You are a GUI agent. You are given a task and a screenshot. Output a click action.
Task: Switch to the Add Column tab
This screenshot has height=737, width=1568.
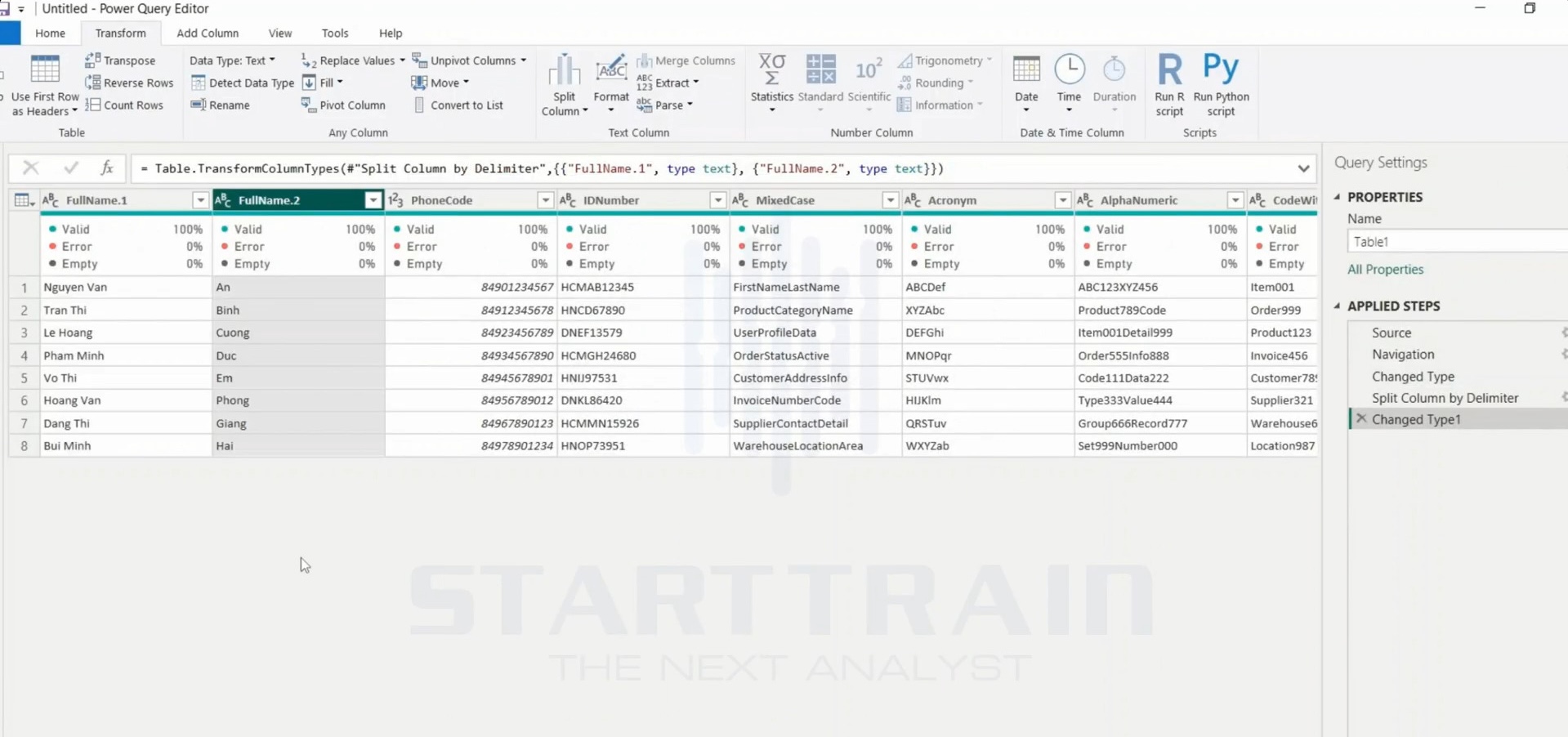click(208, 33)
